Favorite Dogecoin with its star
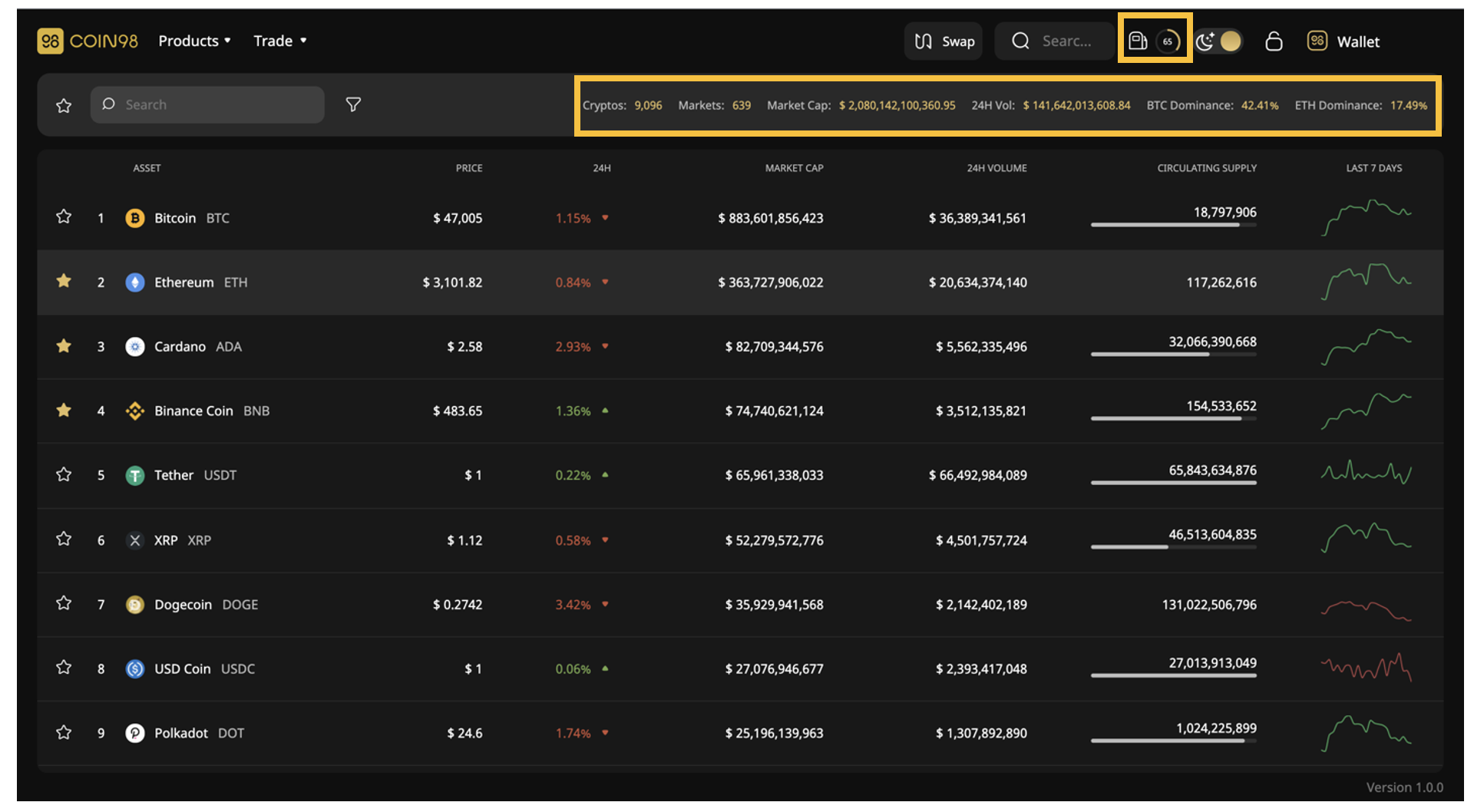Viewport: 1474px width, 812px height. pyautogui.click(x=64, y=604)
